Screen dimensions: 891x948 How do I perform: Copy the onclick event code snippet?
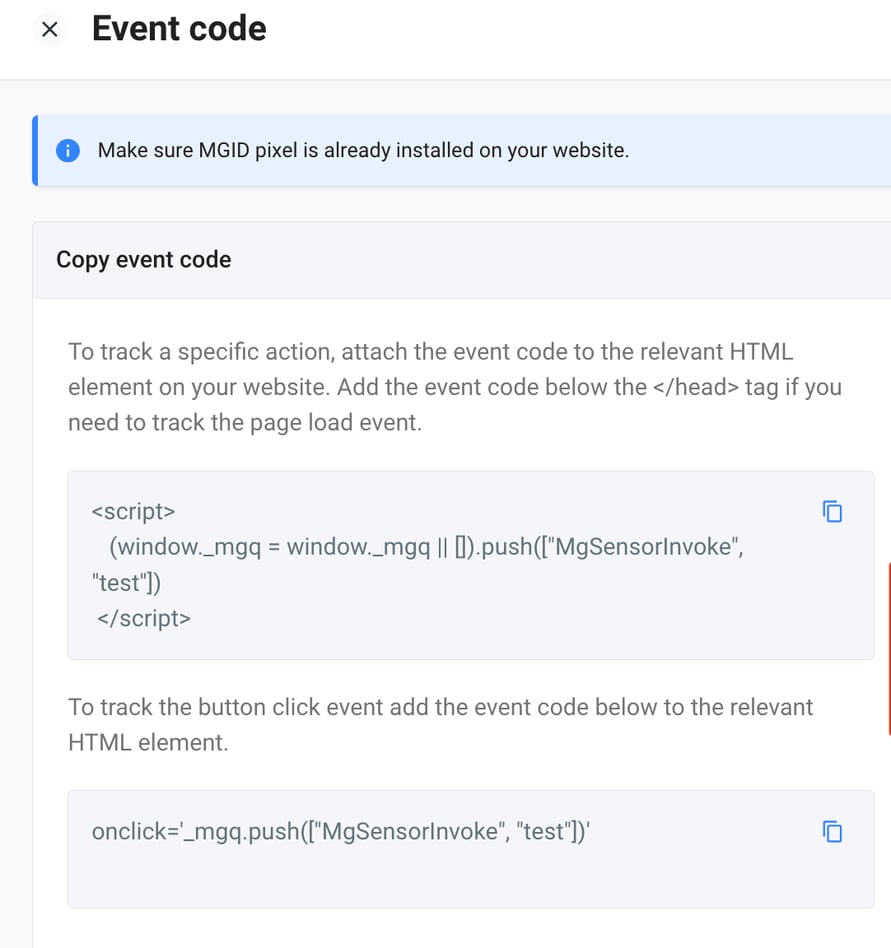(832, 831)
